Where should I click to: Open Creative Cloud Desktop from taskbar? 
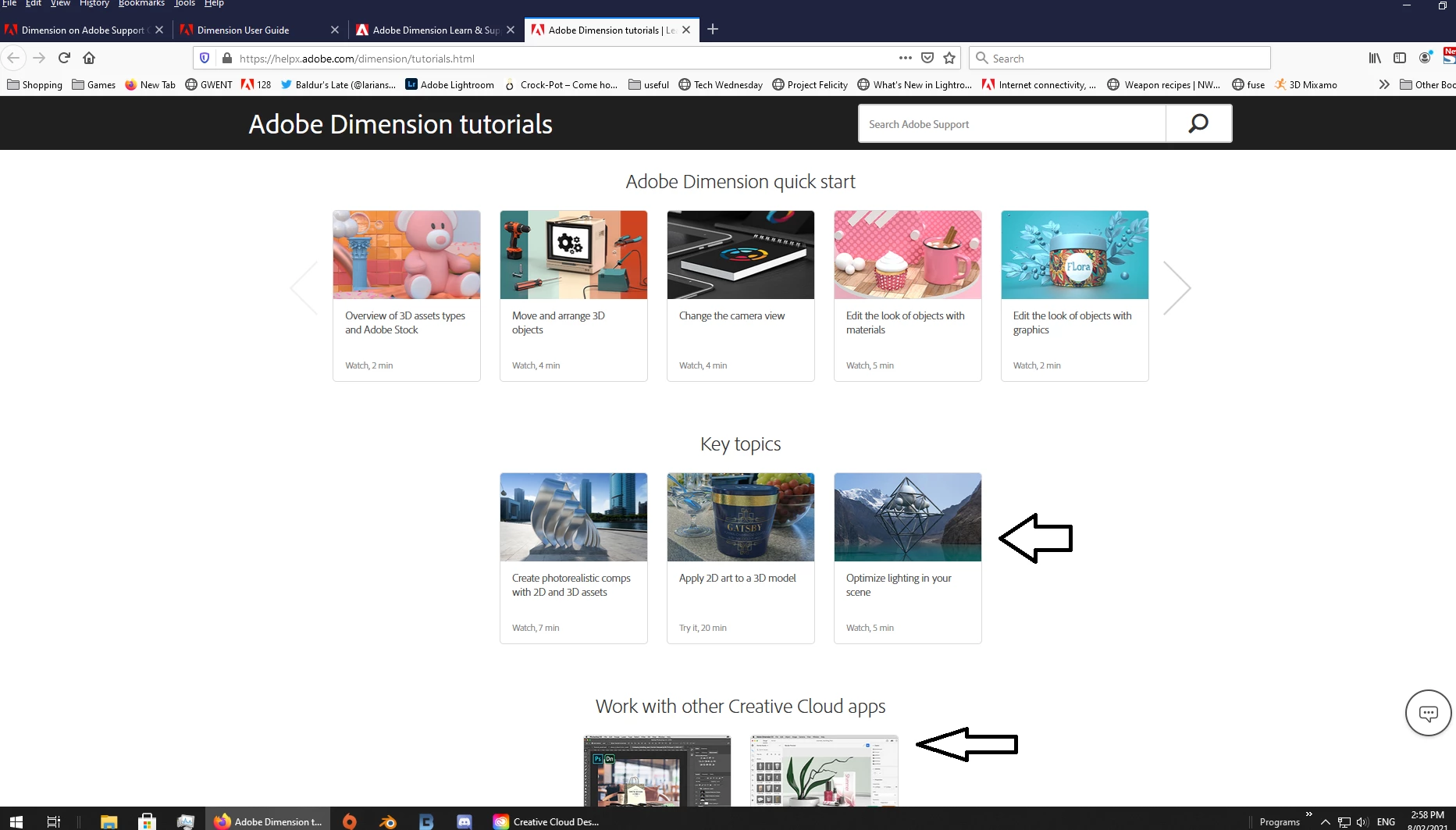pyautogui.click(x=546, y=821)
